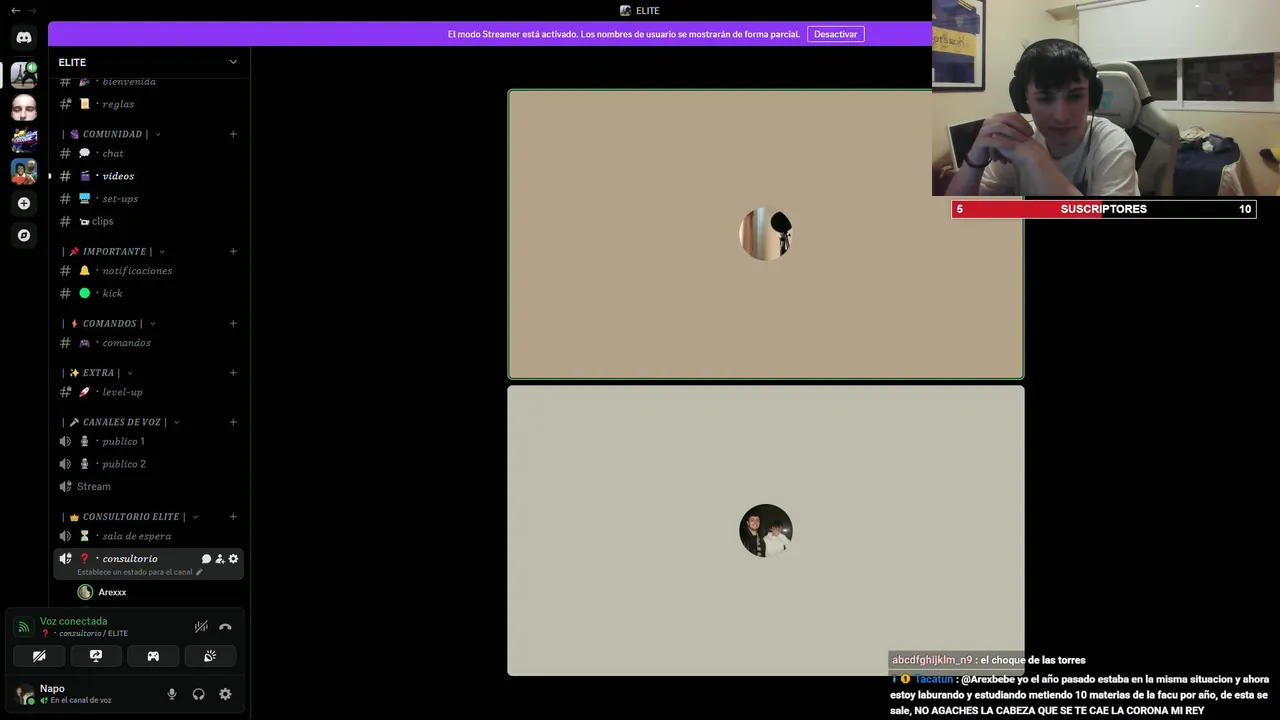The height and width of the screenshot is (720, 1280).
Task: Create channel in CONSULTORIO ELITE category
Action: click(233, 517)
